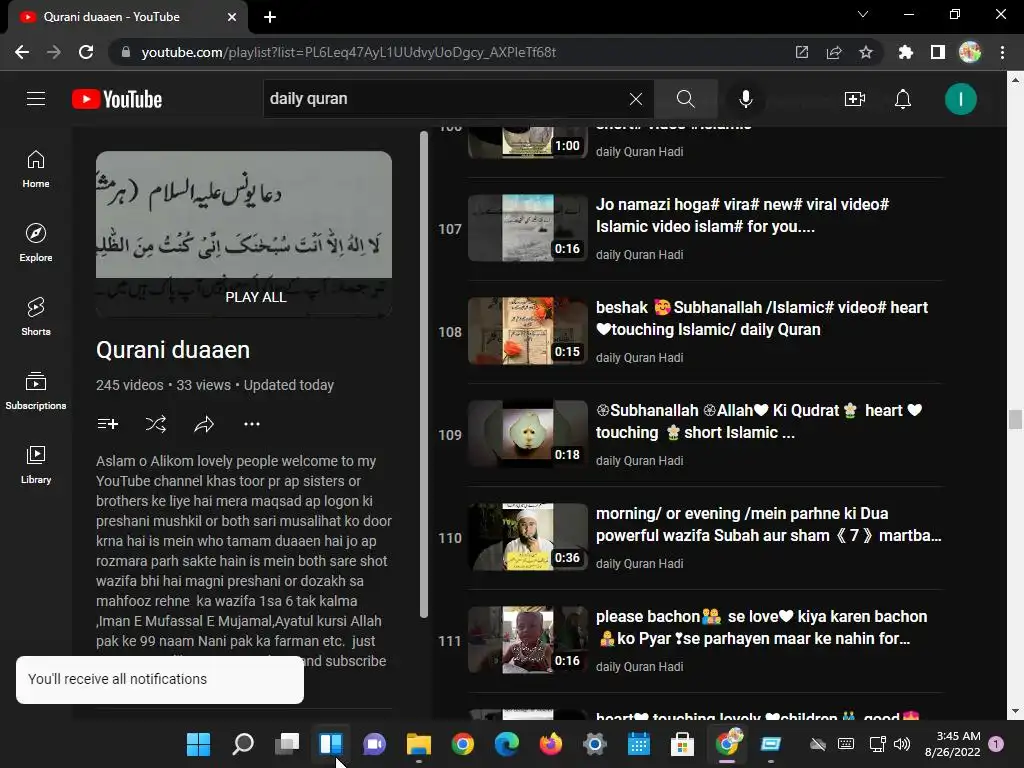Click the address bar URL
This screenshot has height=768, width=1024.
(349, 52)
